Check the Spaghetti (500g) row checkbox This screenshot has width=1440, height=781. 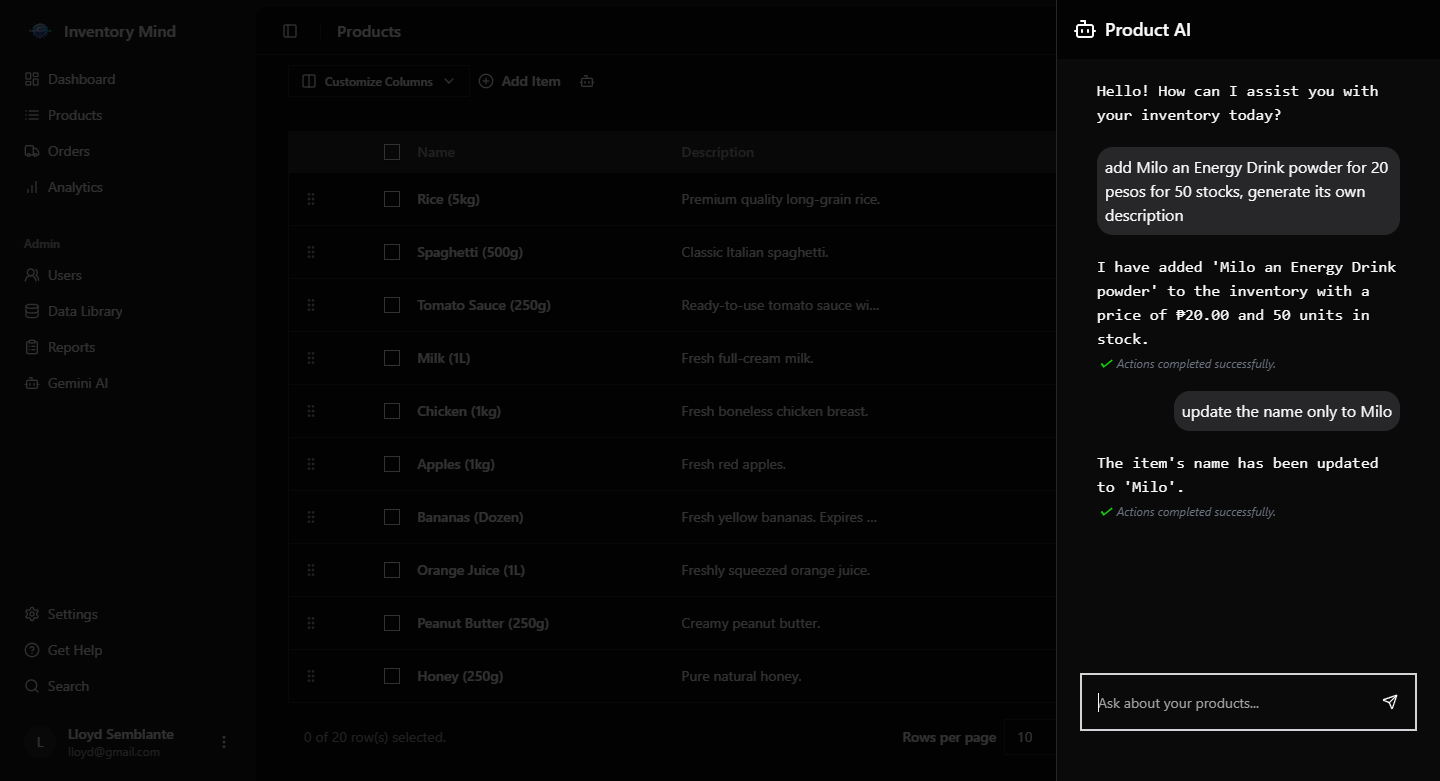tap(392, 252)
